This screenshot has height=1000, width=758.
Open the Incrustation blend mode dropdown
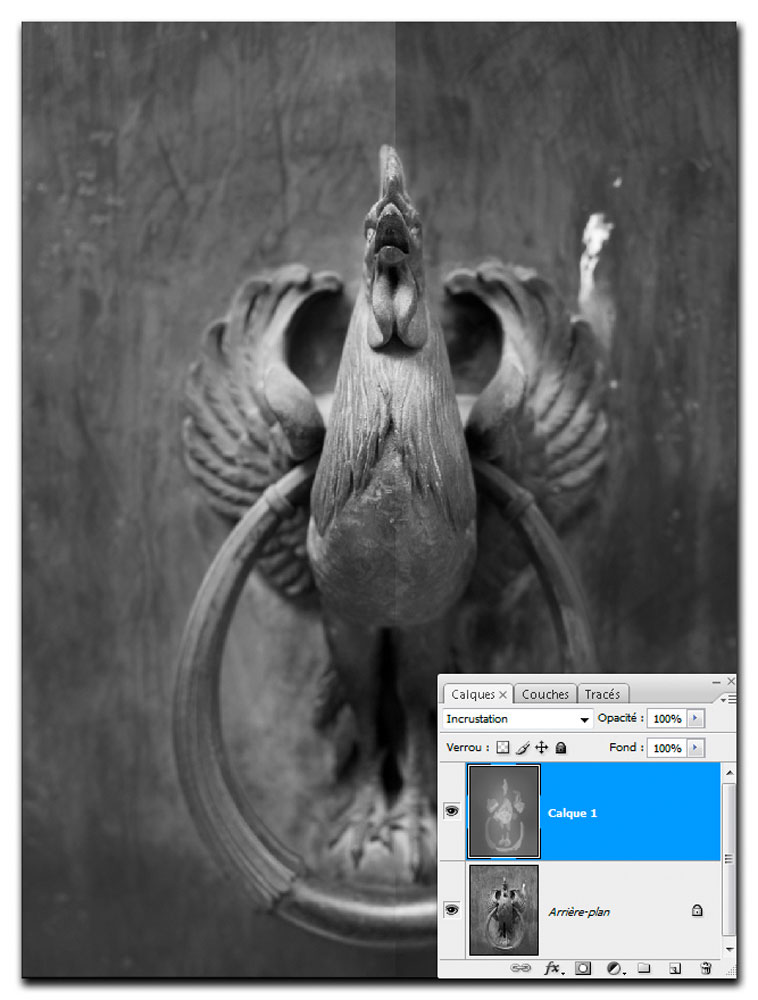coord(517,719)
